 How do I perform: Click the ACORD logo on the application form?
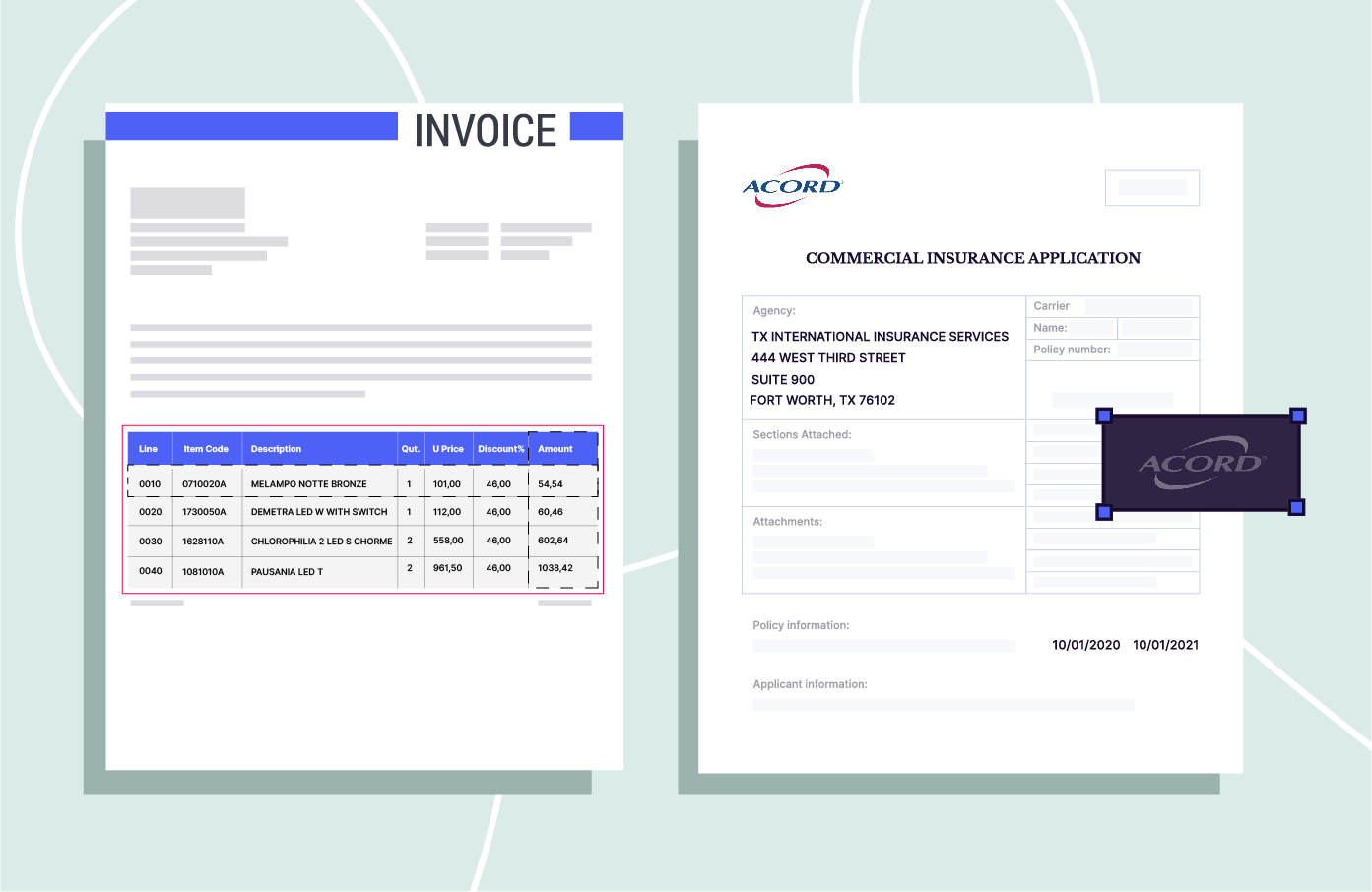coord(791,185)
